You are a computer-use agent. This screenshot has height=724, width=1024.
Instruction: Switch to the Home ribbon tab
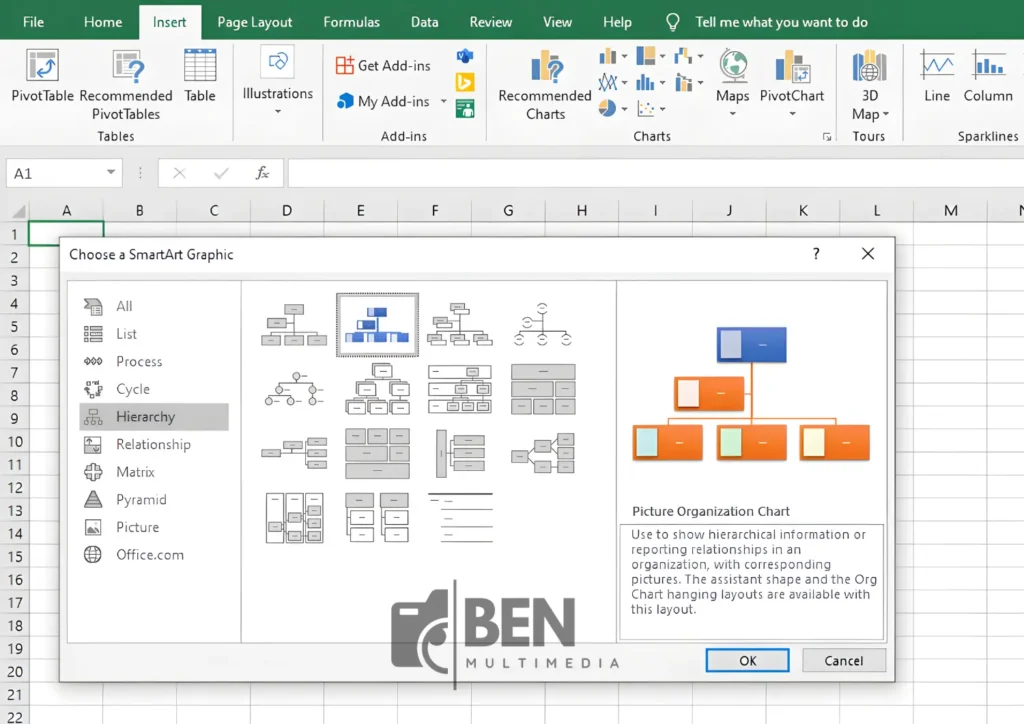[x=103, y=21]
